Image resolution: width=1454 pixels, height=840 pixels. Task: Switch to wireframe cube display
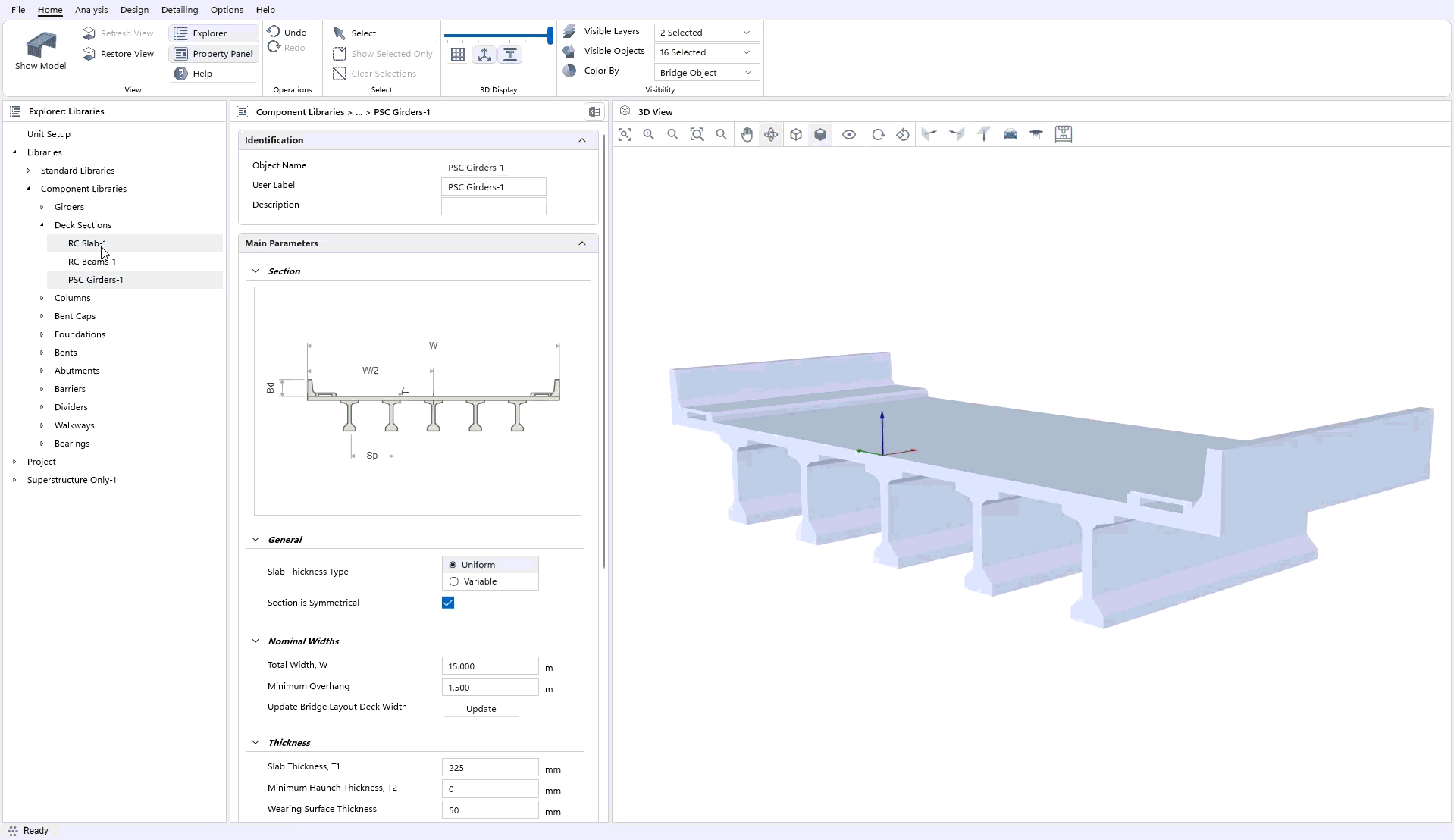796,134
